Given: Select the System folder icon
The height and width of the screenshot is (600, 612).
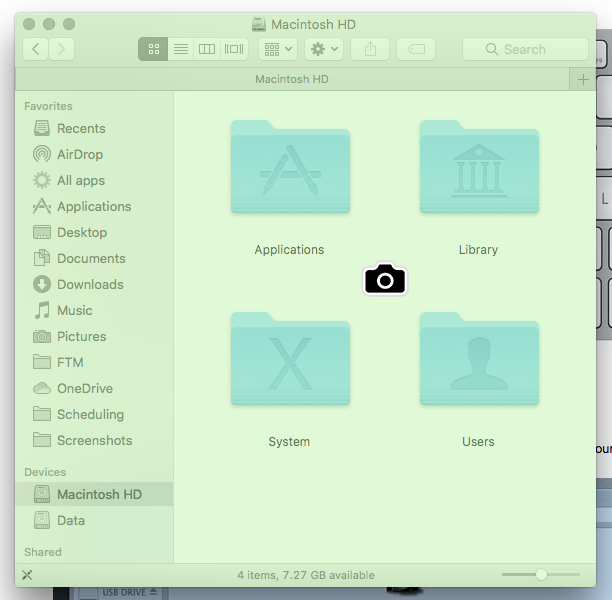Looking at the screenshot, I should [x=290, y=359].
